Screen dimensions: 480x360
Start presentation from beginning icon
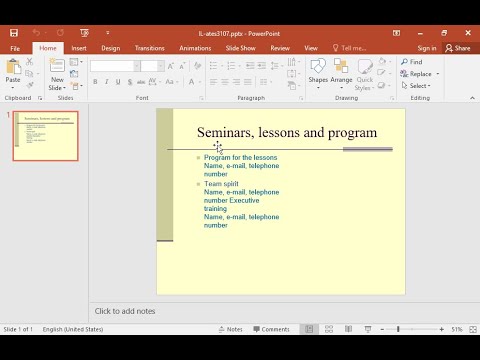coord(84,33)
